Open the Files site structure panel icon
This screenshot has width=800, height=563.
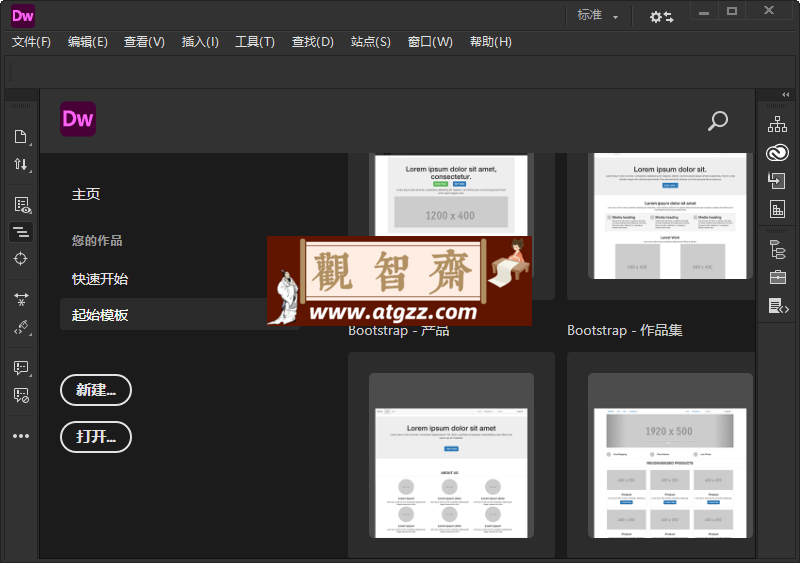pyautogui.click(x=777, y=124)
